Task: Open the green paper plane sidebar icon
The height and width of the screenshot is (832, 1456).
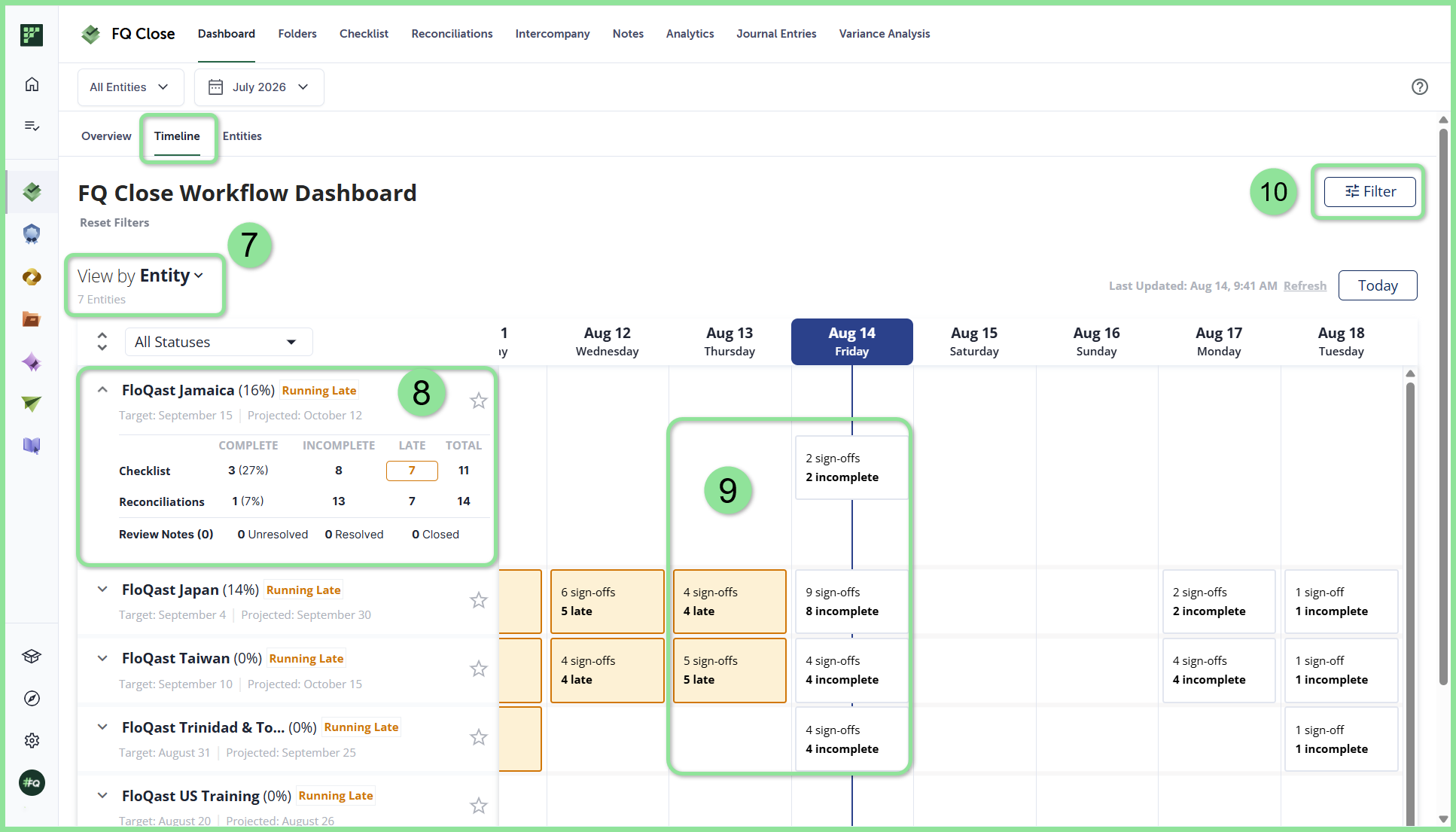Action: click(32, 404)
